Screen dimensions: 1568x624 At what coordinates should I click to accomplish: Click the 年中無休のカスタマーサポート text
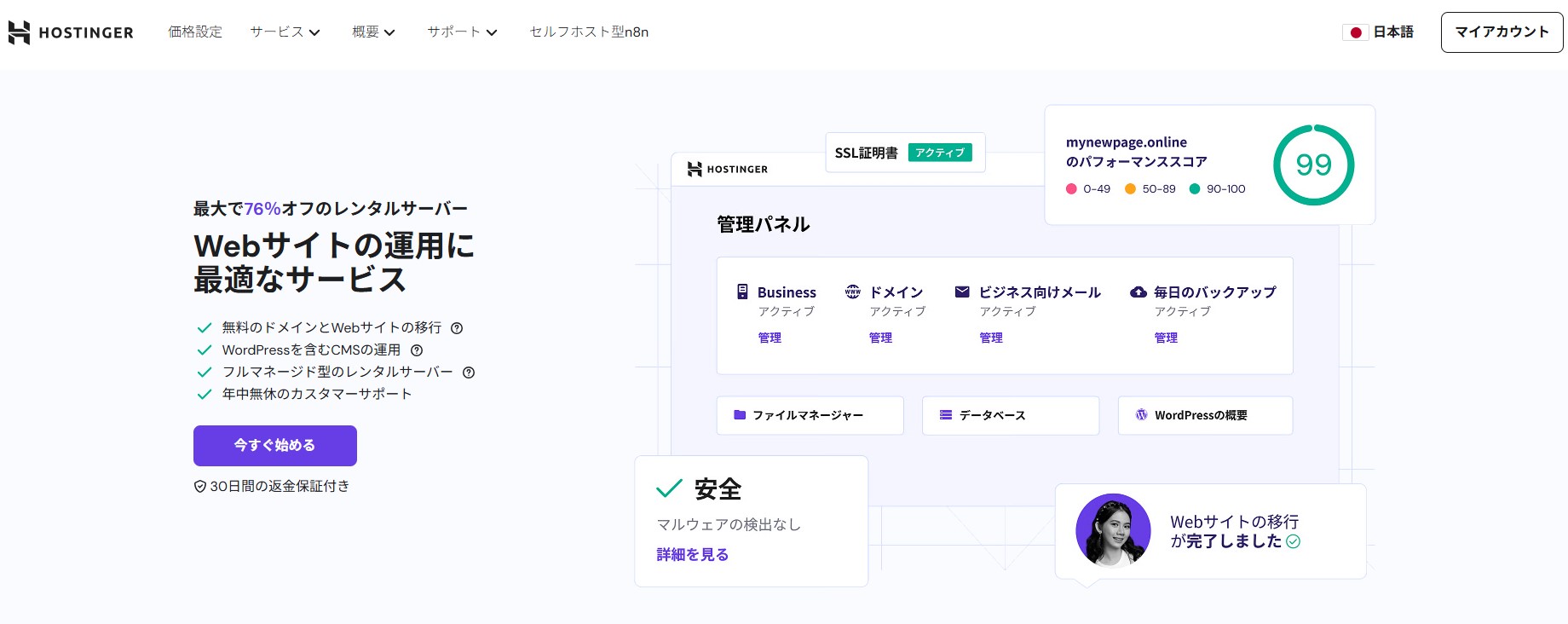pos(317,395)
